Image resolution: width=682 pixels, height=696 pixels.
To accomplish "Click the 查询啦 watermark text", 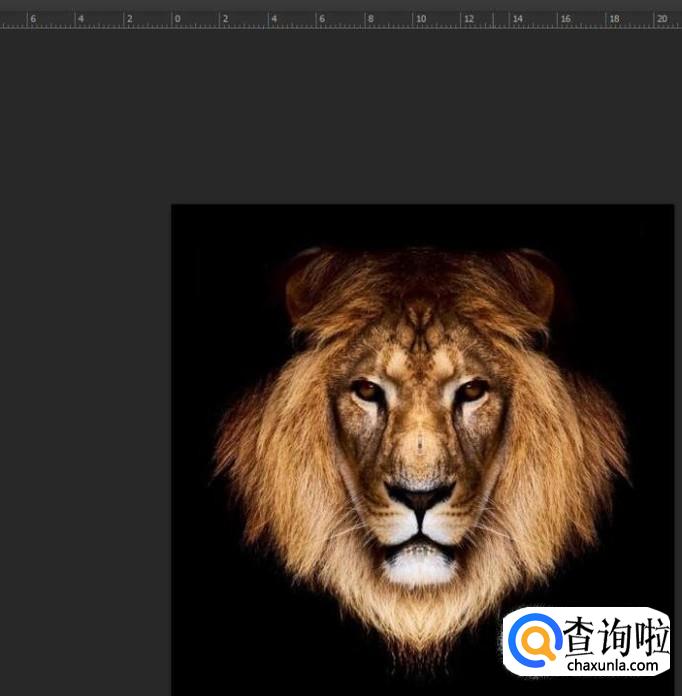I will point(611,636).
